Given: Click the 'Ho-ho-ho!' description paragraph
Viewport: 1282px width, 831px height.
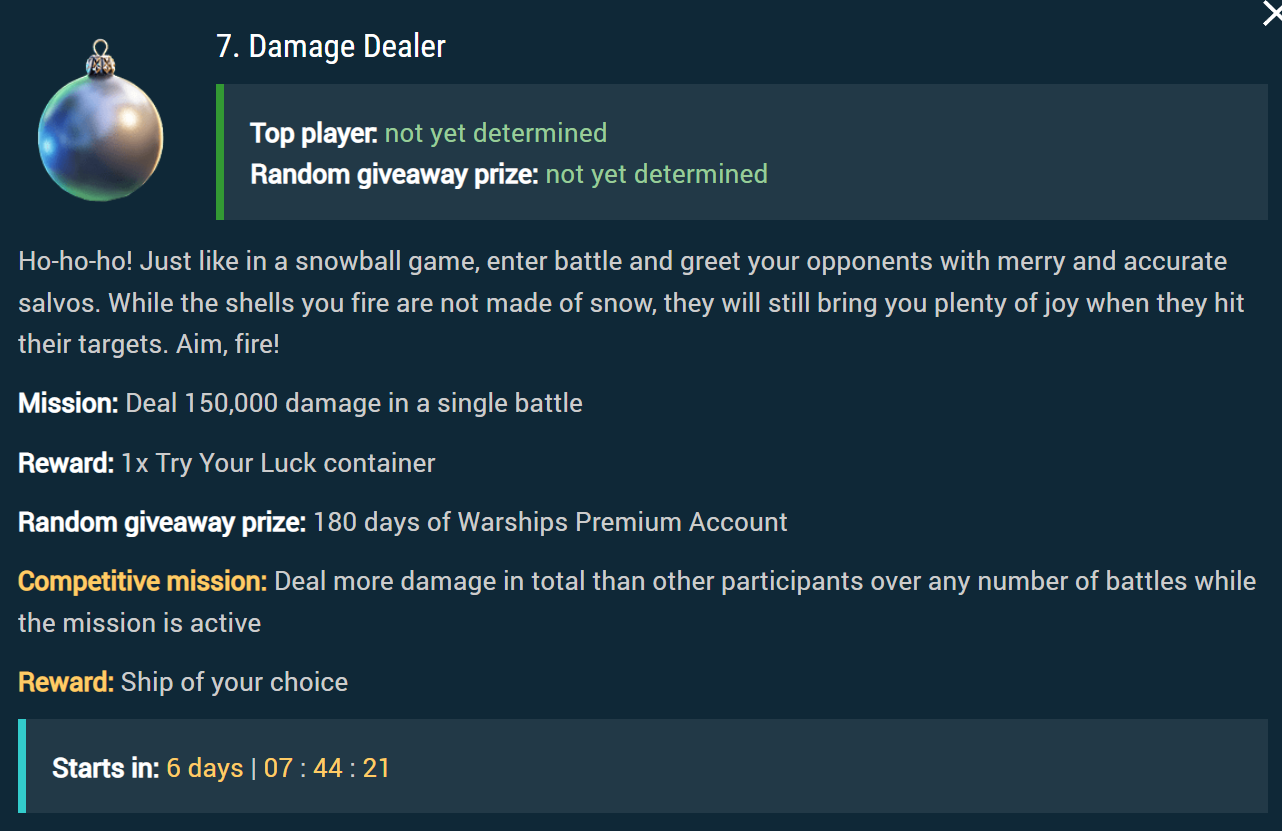Looking at the screenshot, I should pyautogui.click(x=630, y=302).
